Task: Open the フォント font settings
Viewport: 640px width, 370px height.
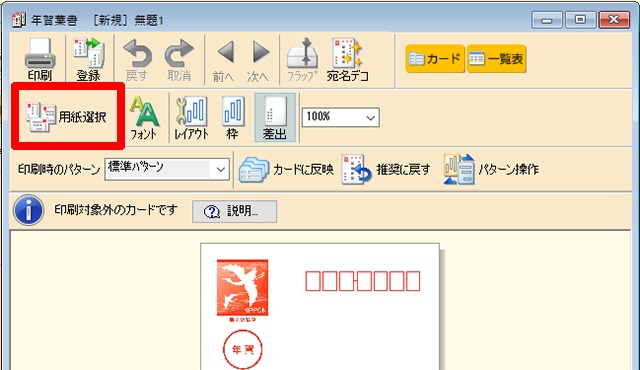Action: (143, 117)
